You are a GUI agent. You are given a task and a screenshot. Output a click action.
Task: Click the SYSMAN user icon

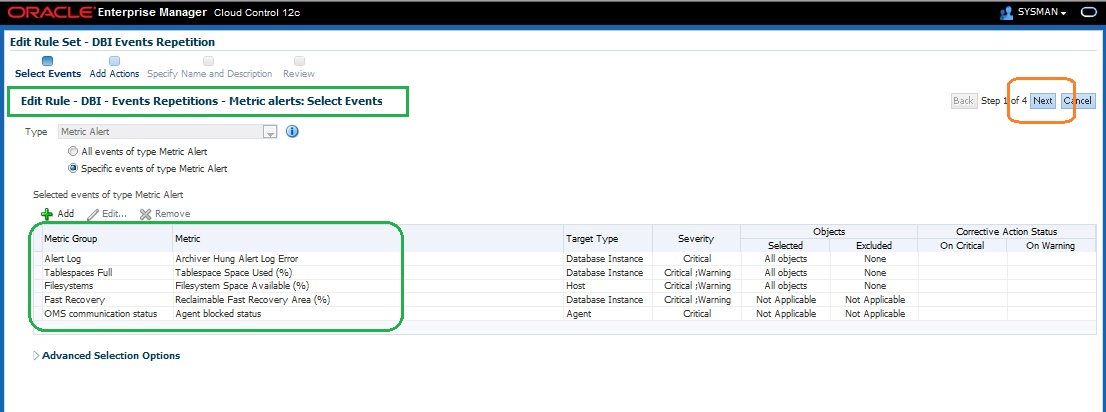(x=1007, y=12)
